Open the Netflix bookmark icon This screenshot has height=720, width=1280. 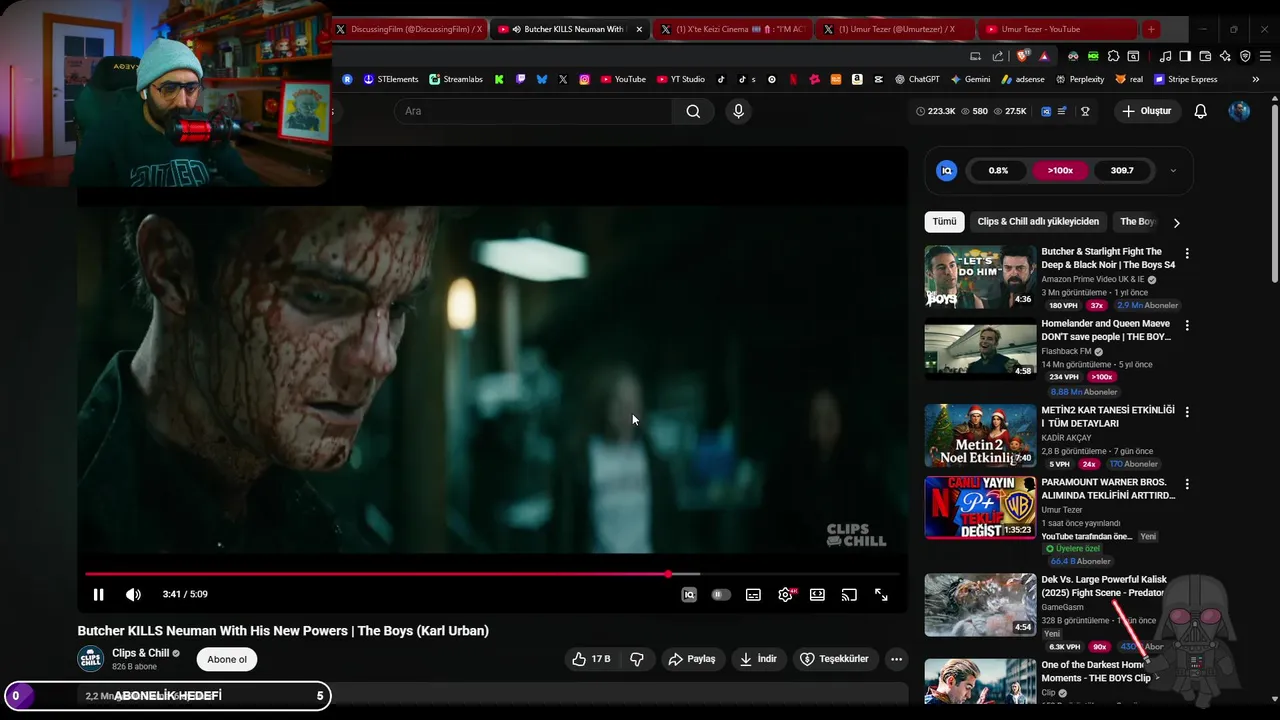(x=792, y=79)
